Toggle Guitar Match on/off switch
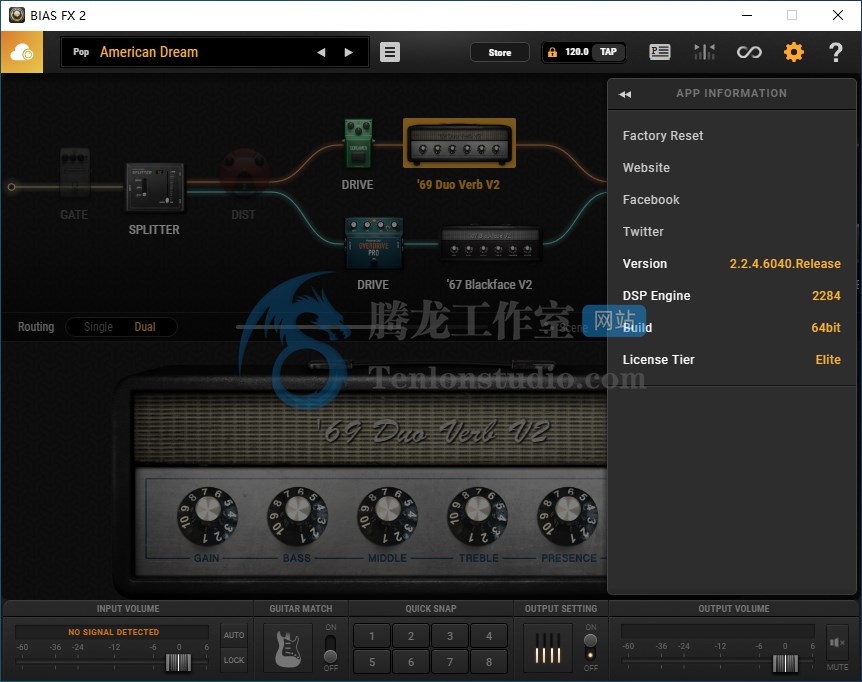 pyautogui.click(x=330, y=648)
